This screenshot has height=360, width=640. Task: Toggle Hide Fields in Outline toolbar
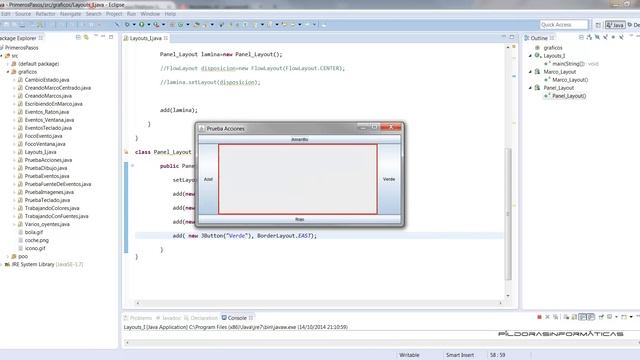pos(597,37)
